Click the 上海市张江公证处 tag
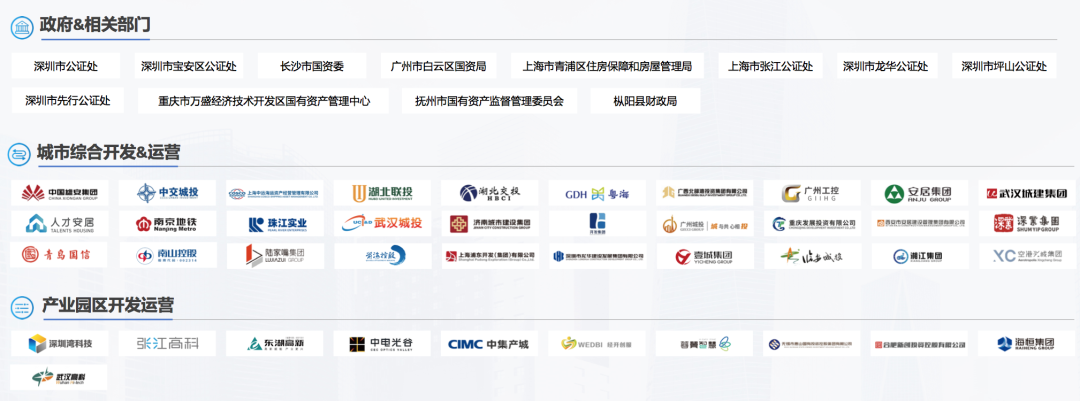 pyautogui.click(x=771, y=66)
